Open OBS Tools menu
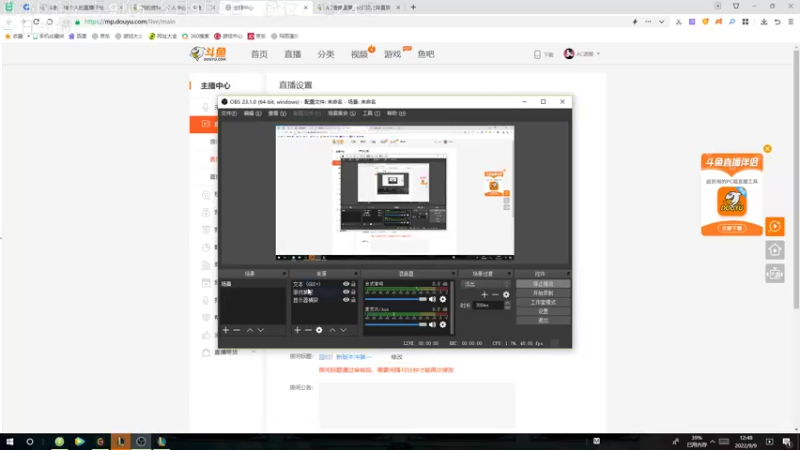Screen dimensions: 800x450 click(x=371, y=113)
